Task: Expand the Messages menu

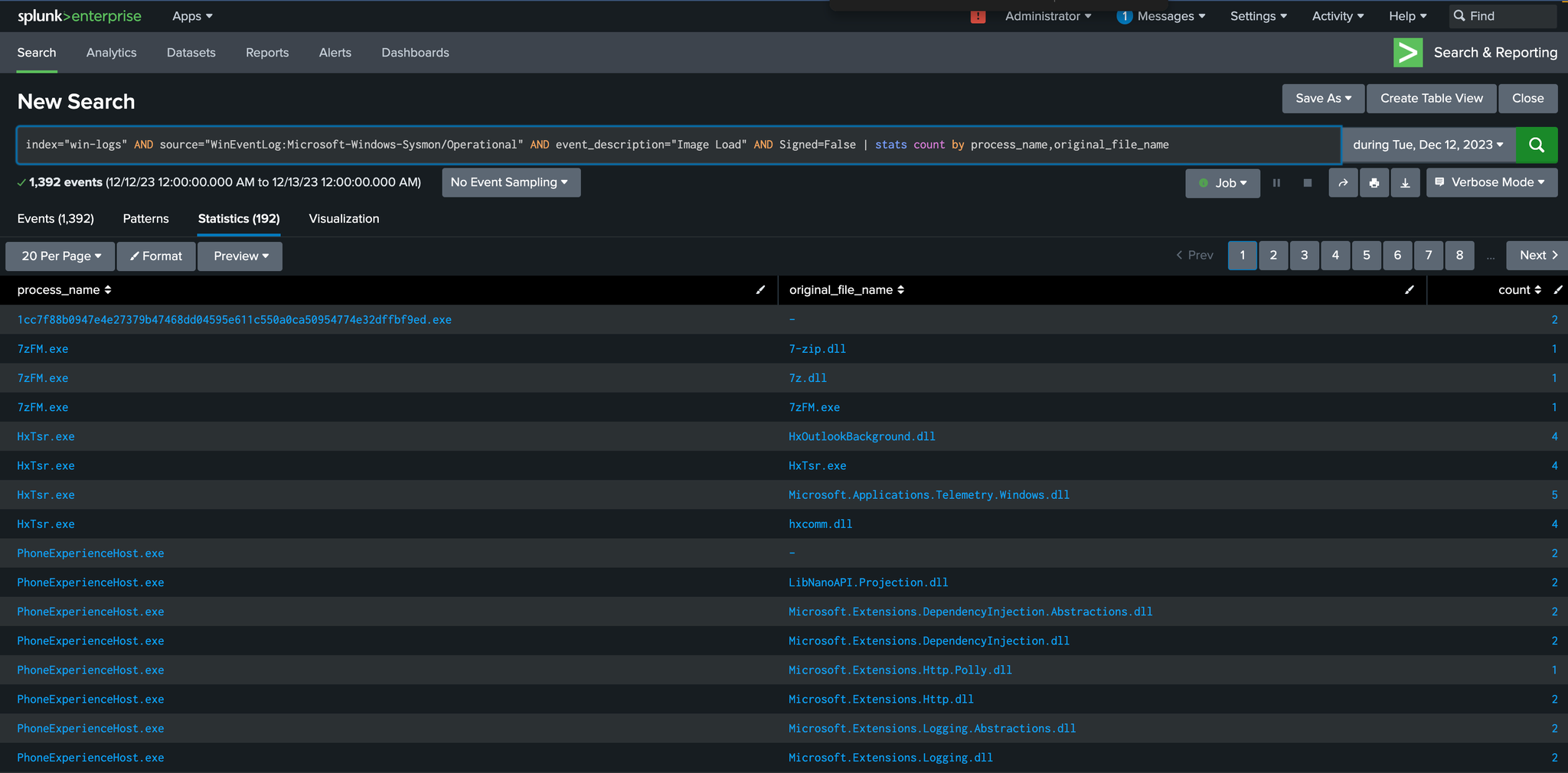Action: pos(1171,16)
